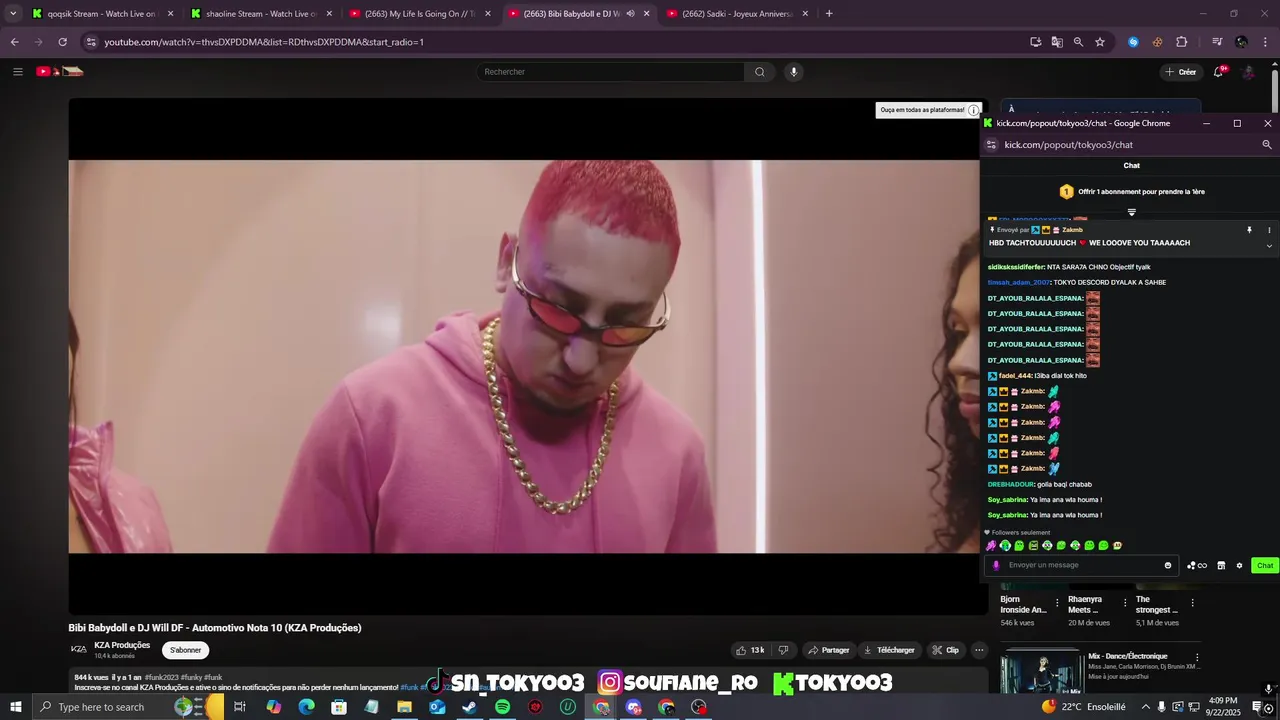This screenshot has height=720, width=1280.
Task: Open Chrome zoom indicator in address bar
Action: (x=1078, y=42)
